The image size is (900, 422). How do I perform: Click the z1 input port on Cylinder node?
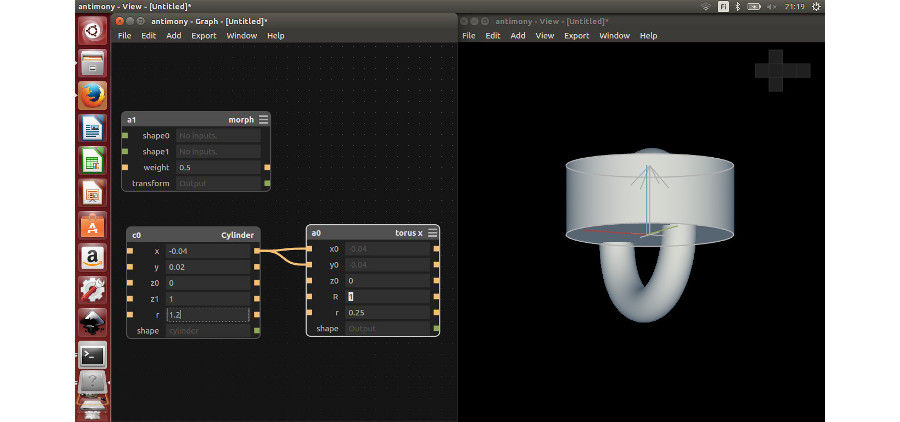tap(130, 299)
